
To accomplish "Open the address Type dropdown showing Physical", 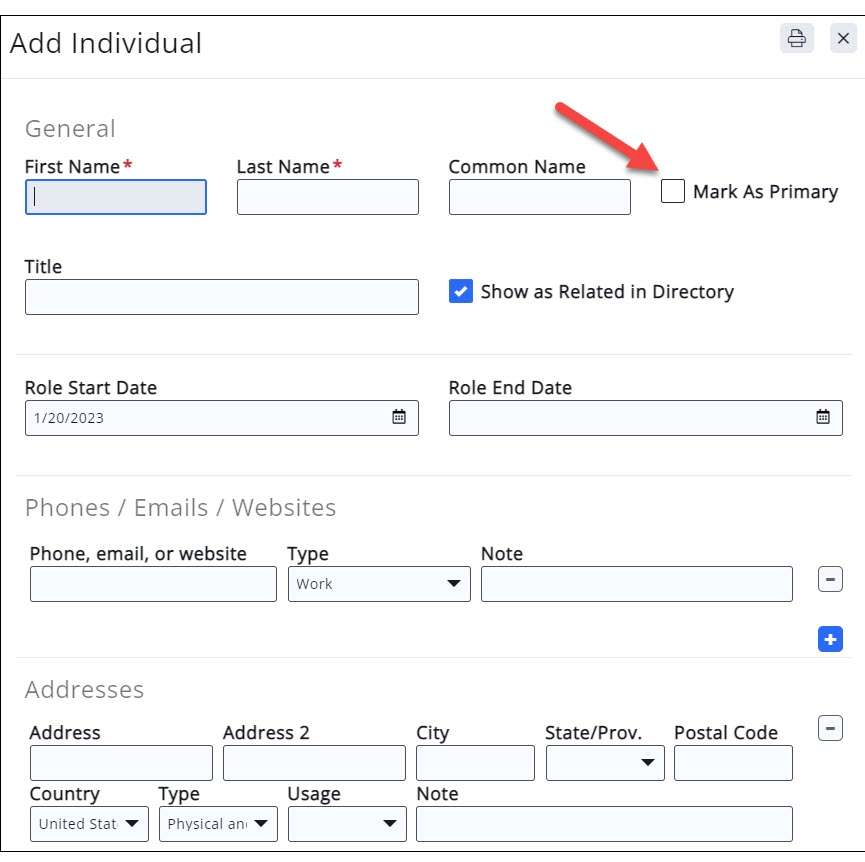I will click(218, 824).
